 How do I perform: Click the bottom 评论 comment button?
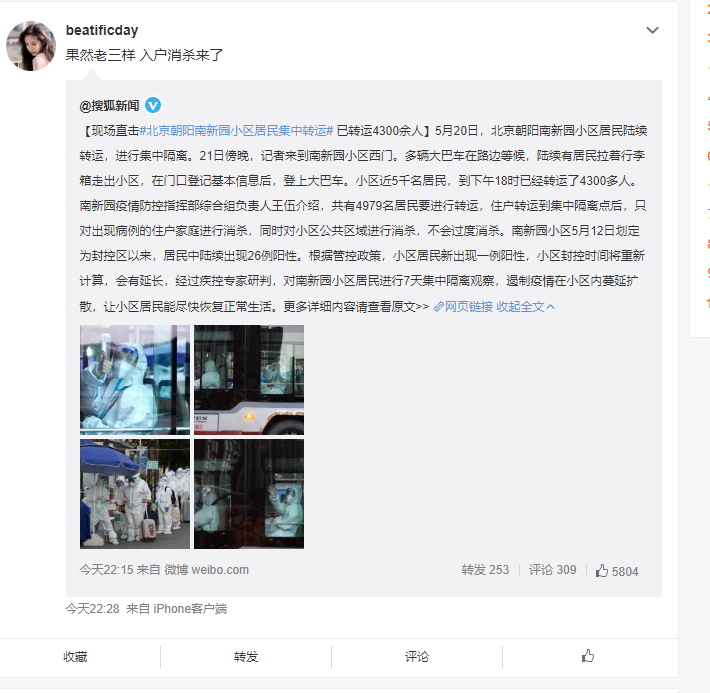click(x=417, y=656)
